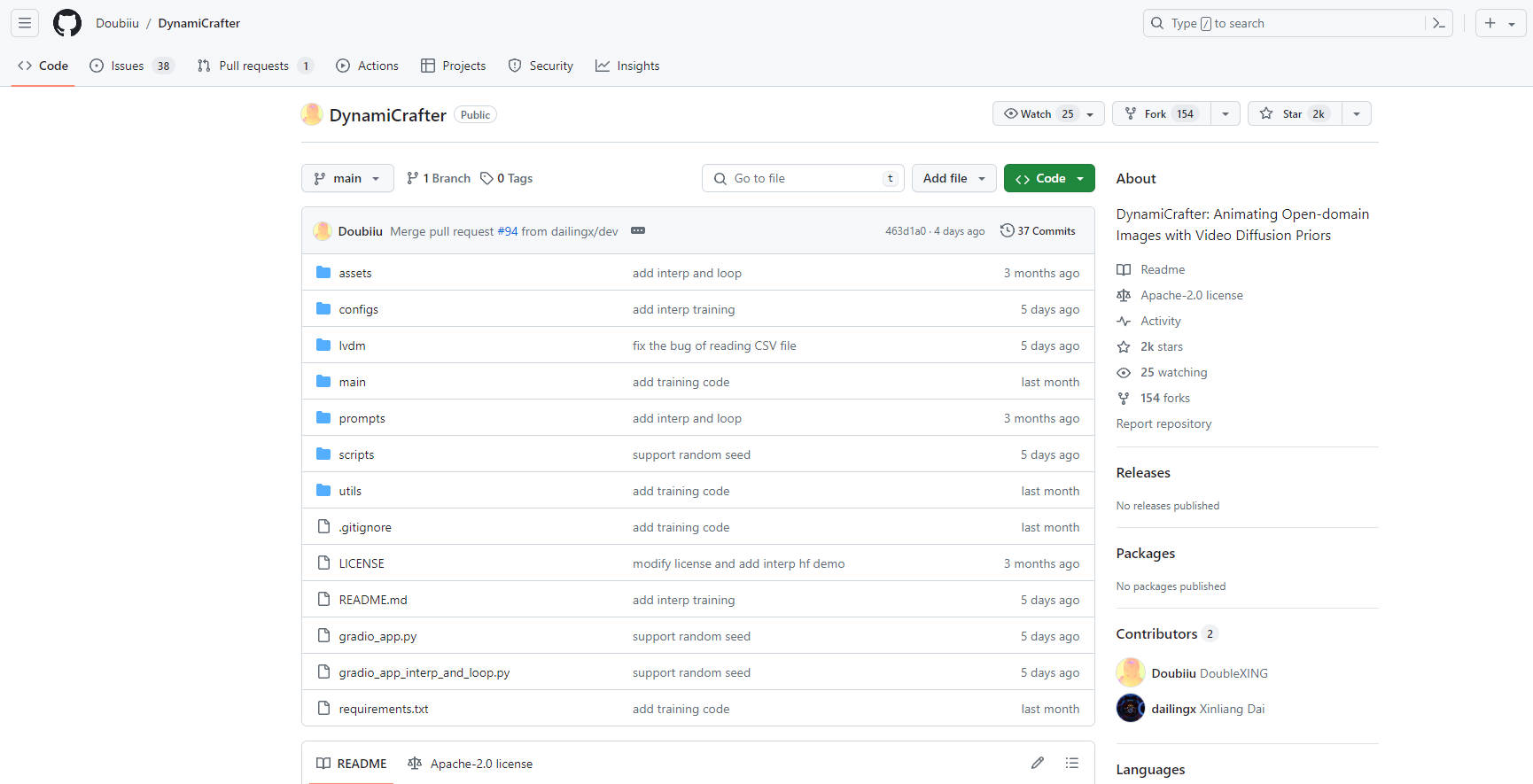Open gradio_app_interp_and_loop.py file
This screenshot has height=784, width=1533.
point(424,672)
